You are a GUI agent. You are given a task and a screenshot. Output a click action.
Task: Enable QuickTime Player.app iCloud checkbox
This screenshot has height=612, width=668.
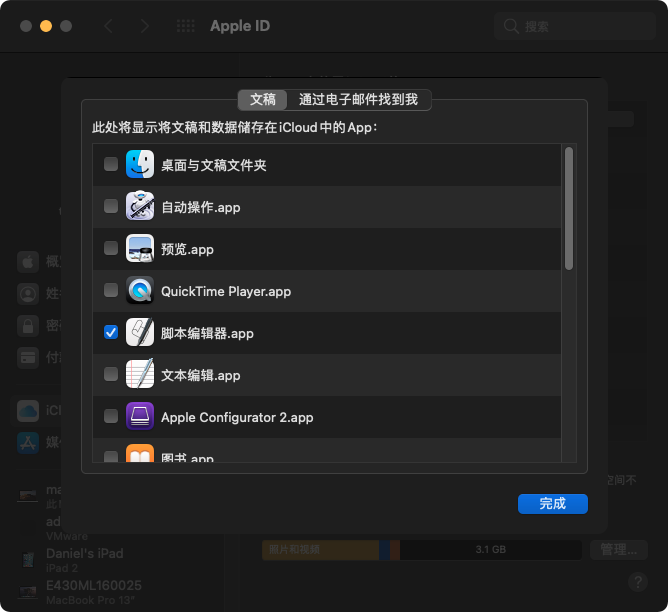click(111, 290)
